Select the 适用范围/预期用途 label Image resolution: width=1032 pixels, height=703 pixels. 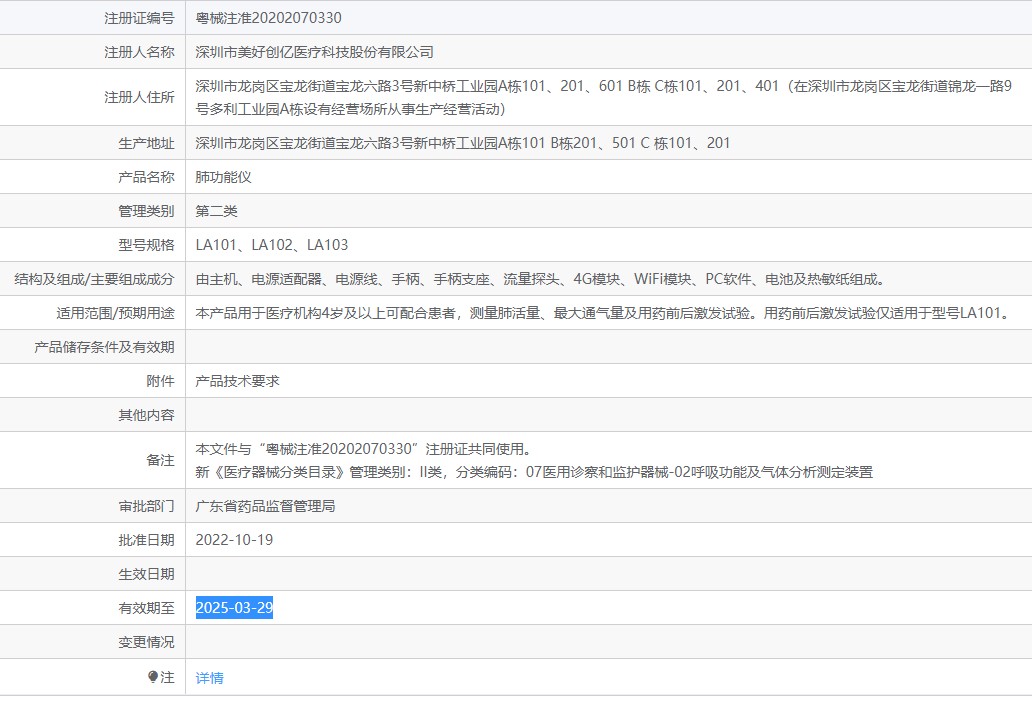(x=115, y=313)
